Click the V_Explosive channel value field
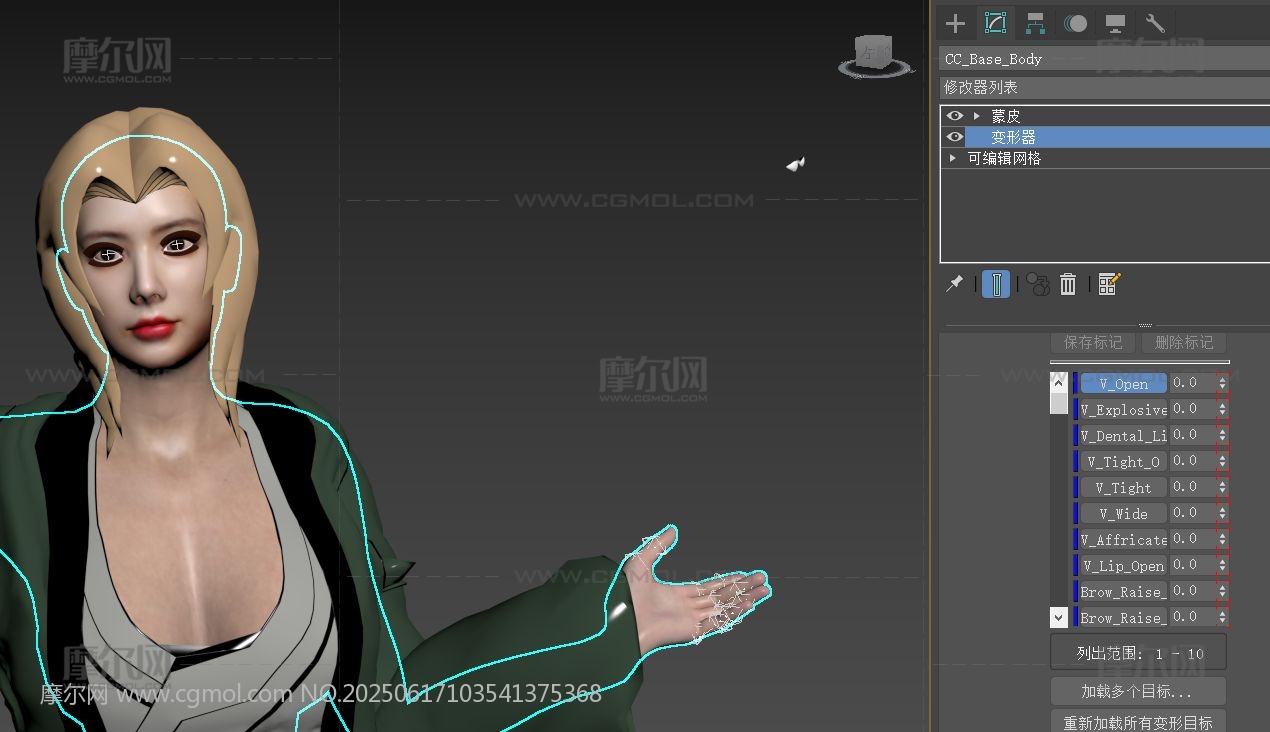 (1192, 409)
